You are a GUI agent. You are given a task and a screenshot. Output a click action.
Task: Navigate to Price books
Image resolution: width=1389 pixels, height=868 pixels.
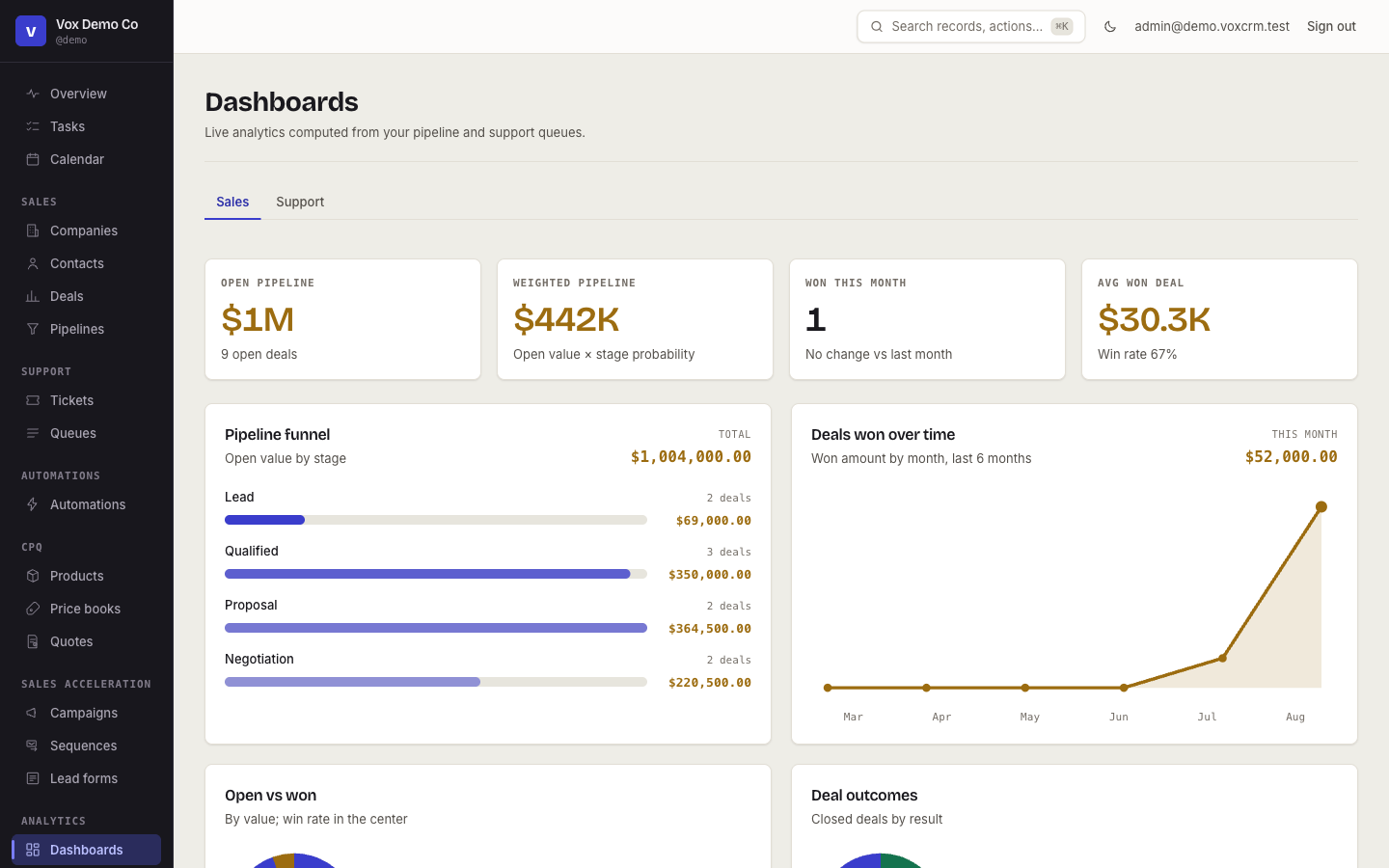(x=86, y=609)
